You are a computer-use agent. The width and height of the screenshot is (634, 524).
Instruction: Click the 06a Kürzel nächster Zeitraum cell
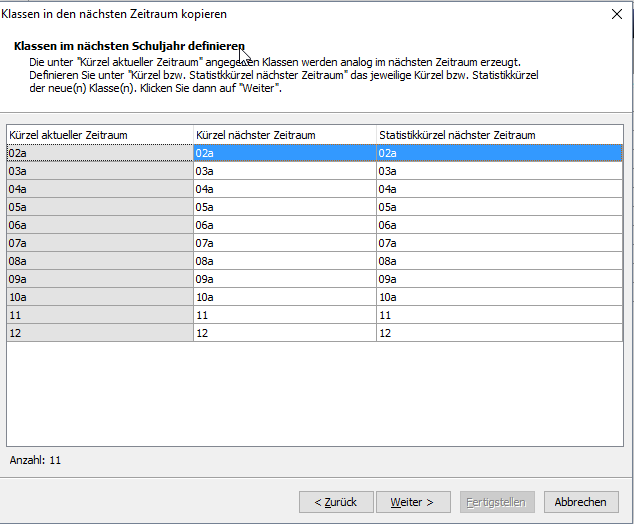tap(285, 225)
